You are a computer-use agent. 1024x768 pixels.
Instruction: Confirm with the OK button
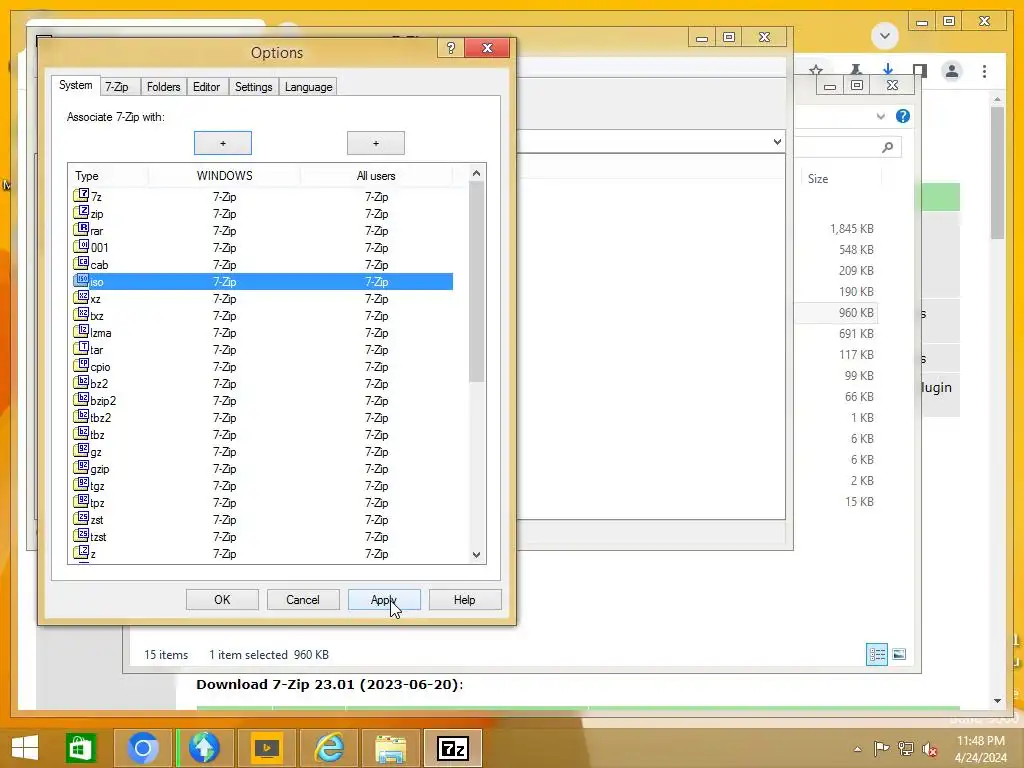point(222,600)
